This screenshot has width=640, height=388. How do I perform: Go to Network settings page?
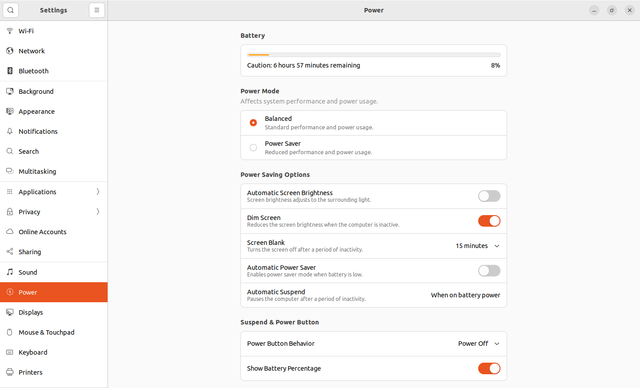[x=54, y=51]
